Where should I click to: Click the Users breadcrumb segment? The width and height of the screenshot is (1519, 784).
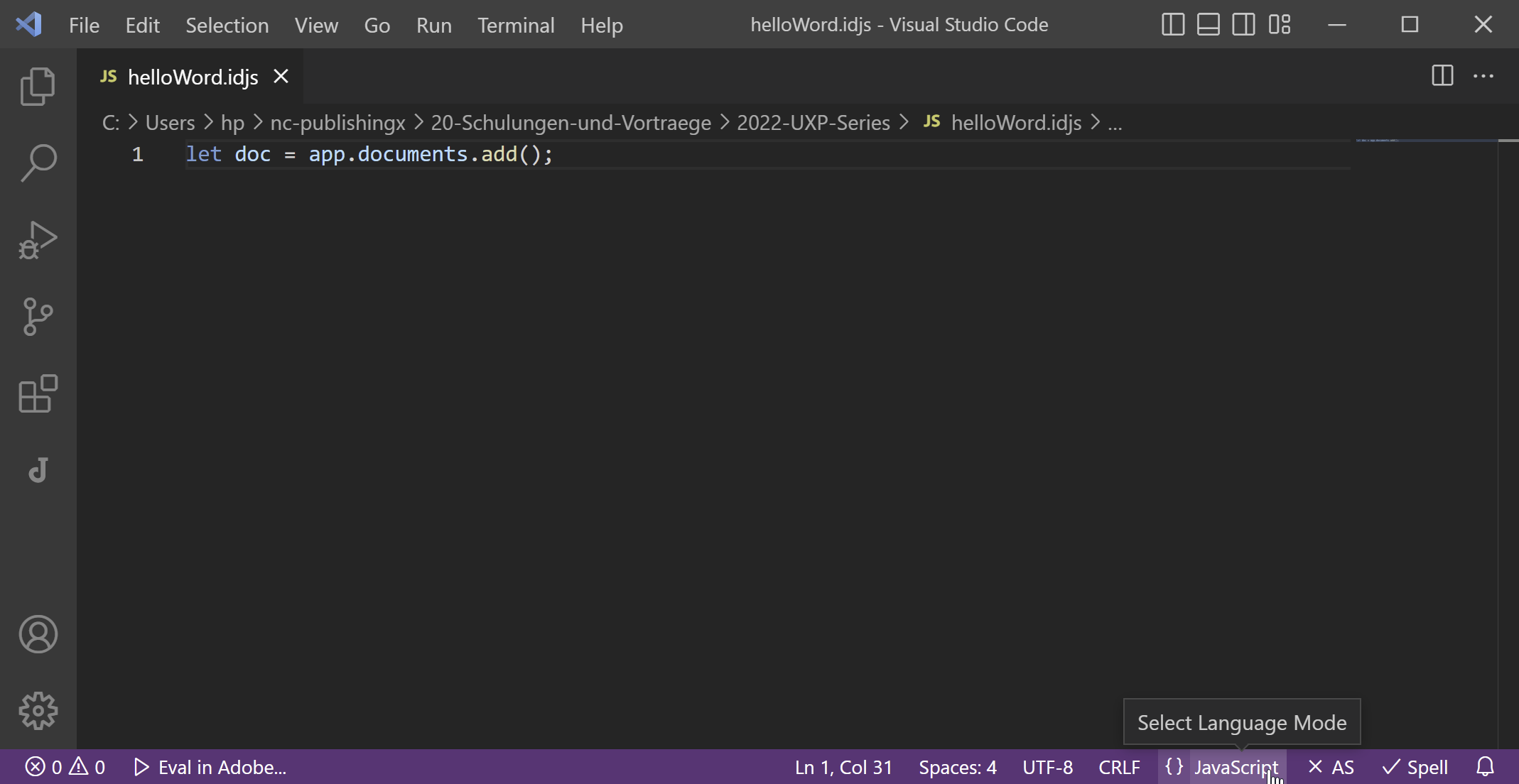coord(170,123)
